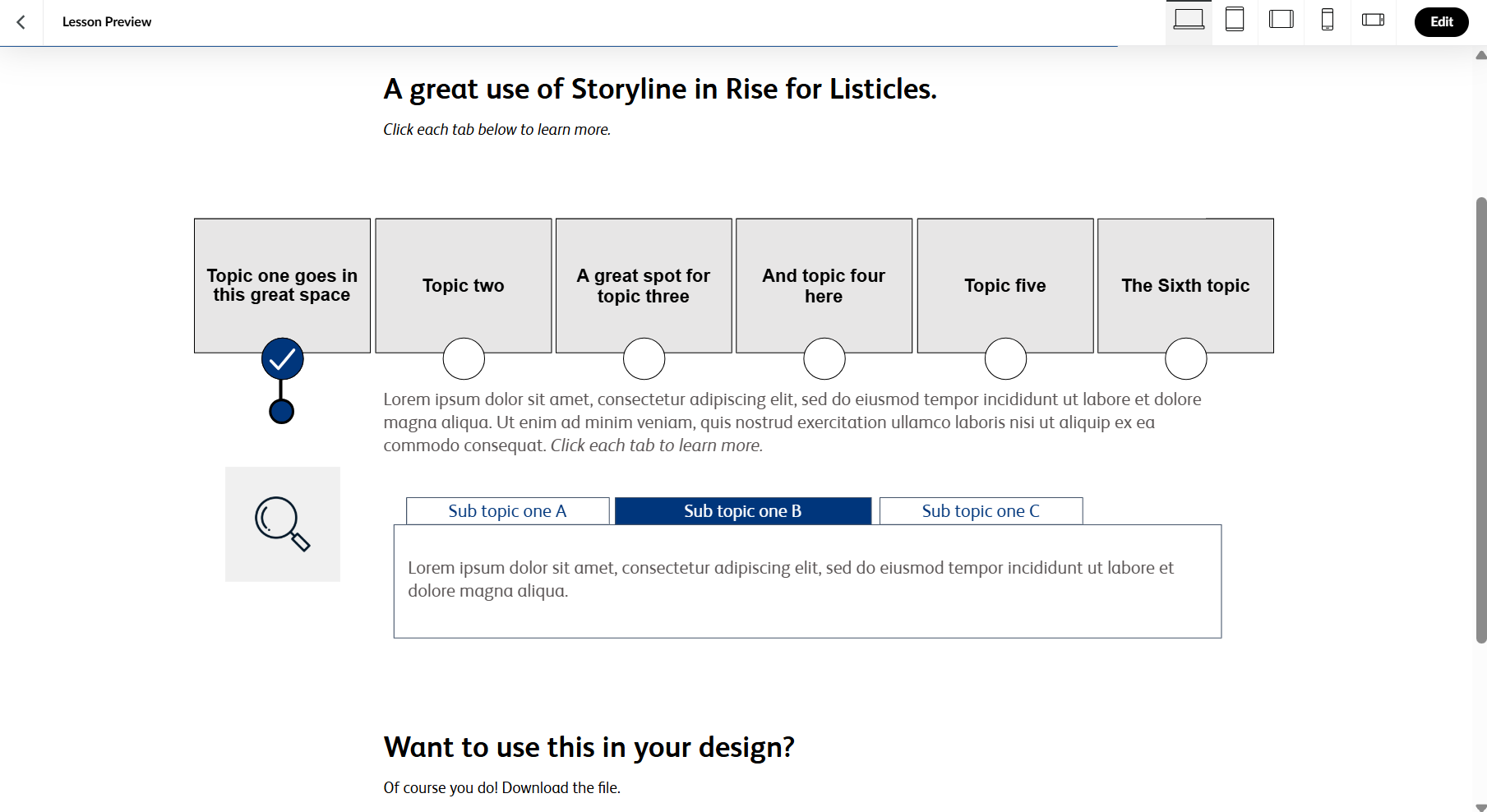This screenshot has height=812, width=1487.
Task: Click the checkmark circle under Topic one
Action: coord(282,358)
